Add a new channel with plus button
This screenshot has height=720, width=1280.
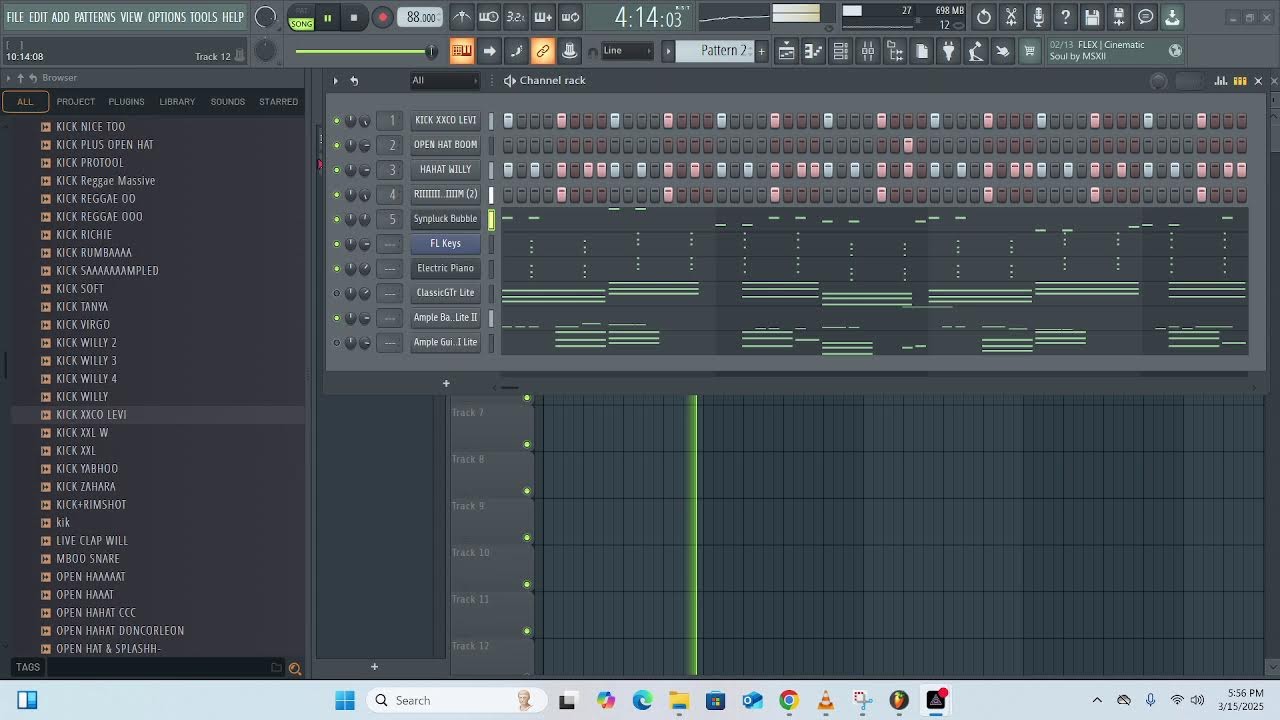point(446,383)
